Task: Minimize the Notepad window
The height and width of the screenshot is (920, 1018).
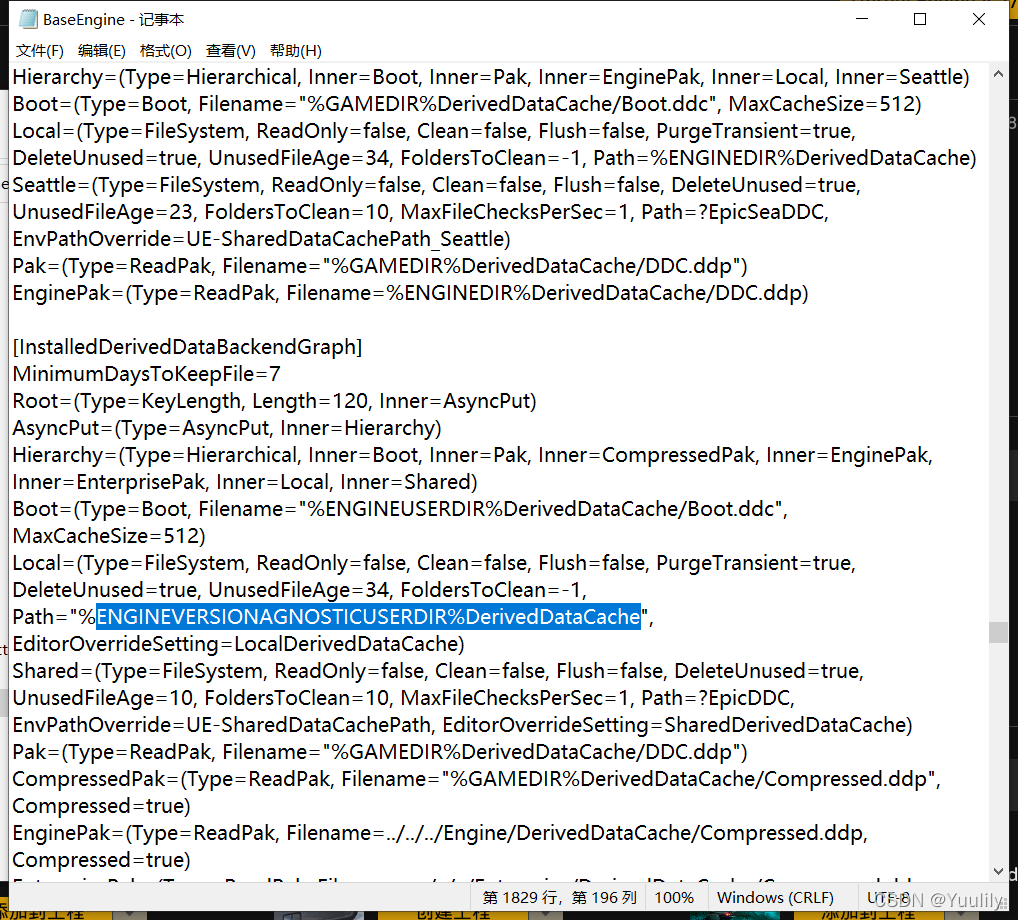Action: [862, 18]
